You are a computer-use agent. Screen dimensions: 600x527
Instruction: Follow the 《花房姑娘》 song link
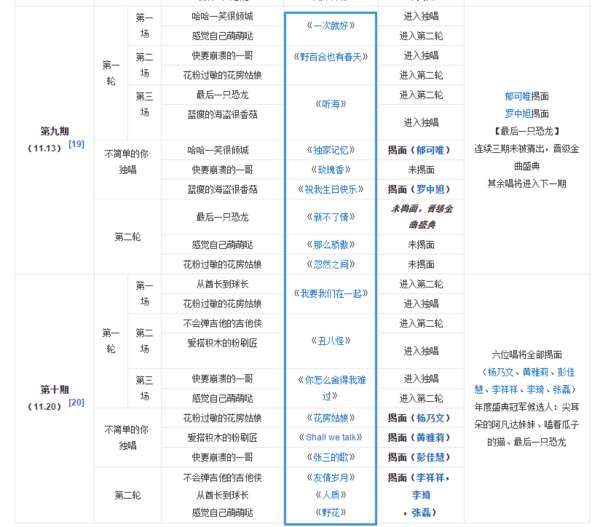(x=331, y=418)
